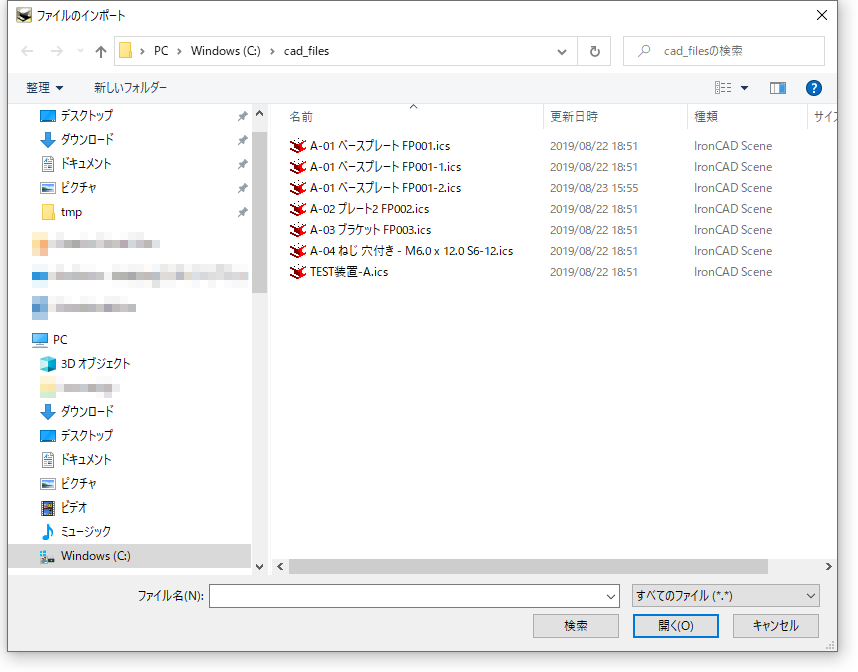Screen dimensions: 858x672
Task: Go up one folder level arrow
Action: [x=100, y=51]
